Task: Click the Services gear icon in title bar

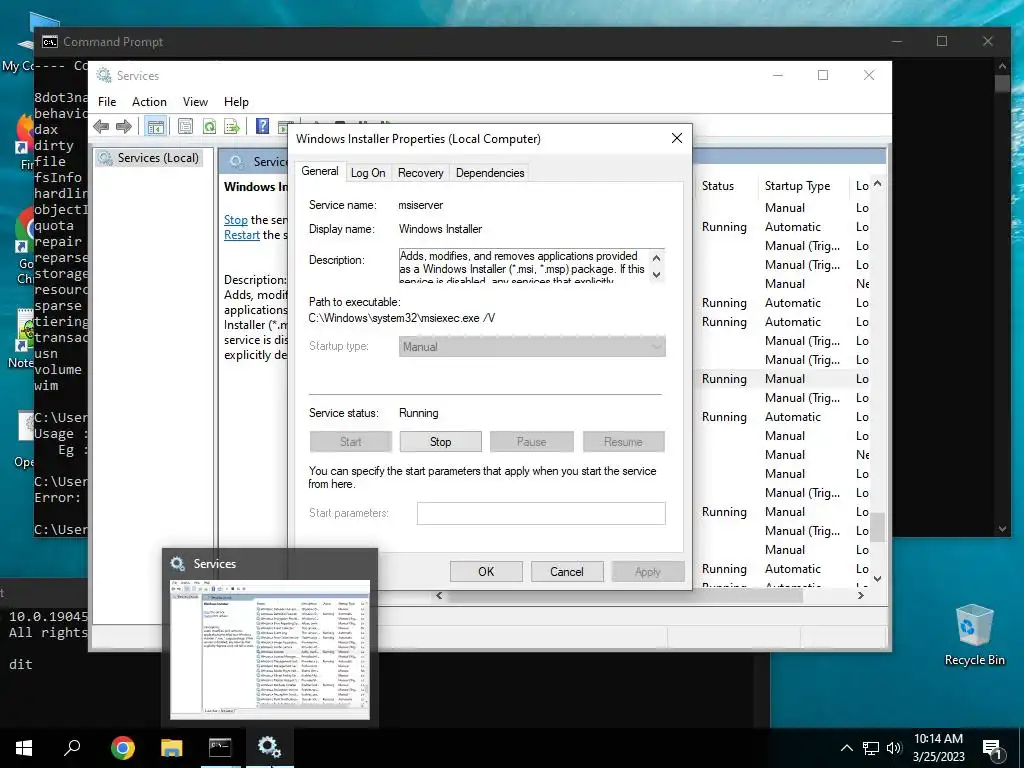Action: [x=104, y=75]
